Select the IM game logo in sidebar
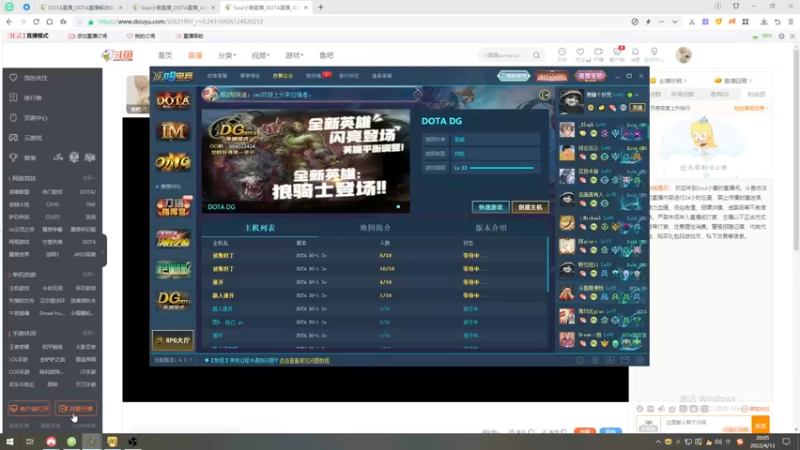Screen dimensions: 800x450 click(x=173, y=131)
